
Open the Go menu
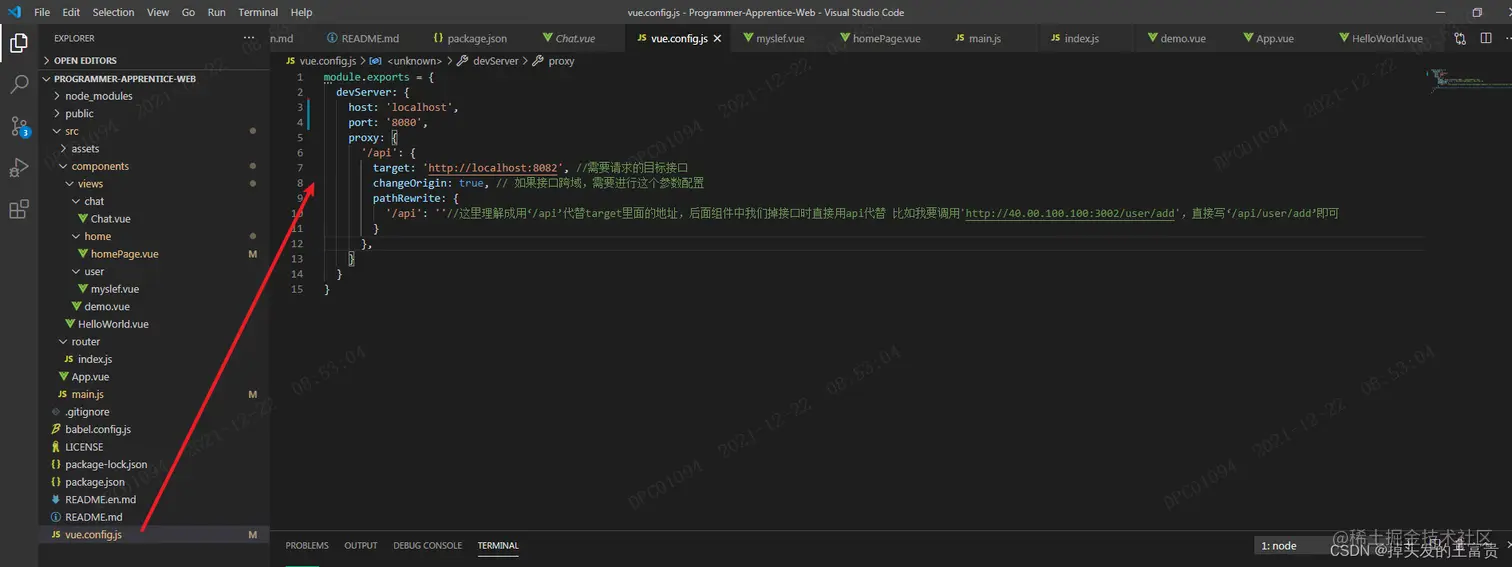(189, 12)
